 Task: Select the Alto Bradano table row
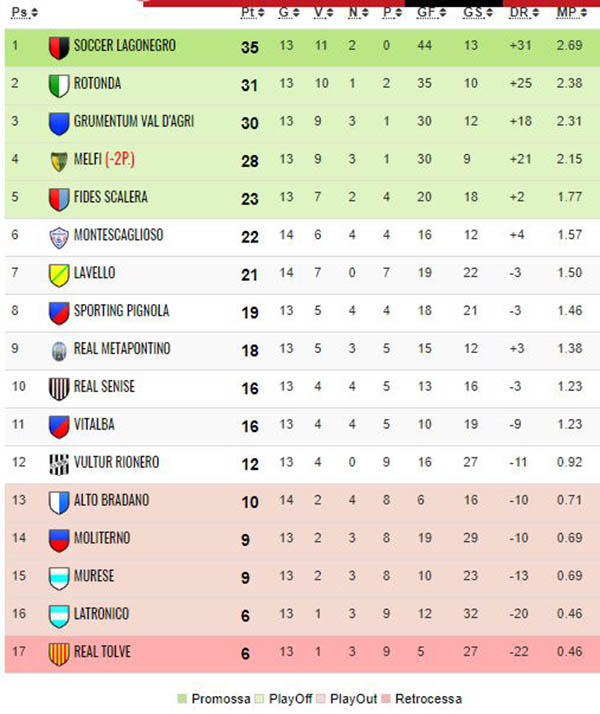pyautogui.click(x=302, y=502)
